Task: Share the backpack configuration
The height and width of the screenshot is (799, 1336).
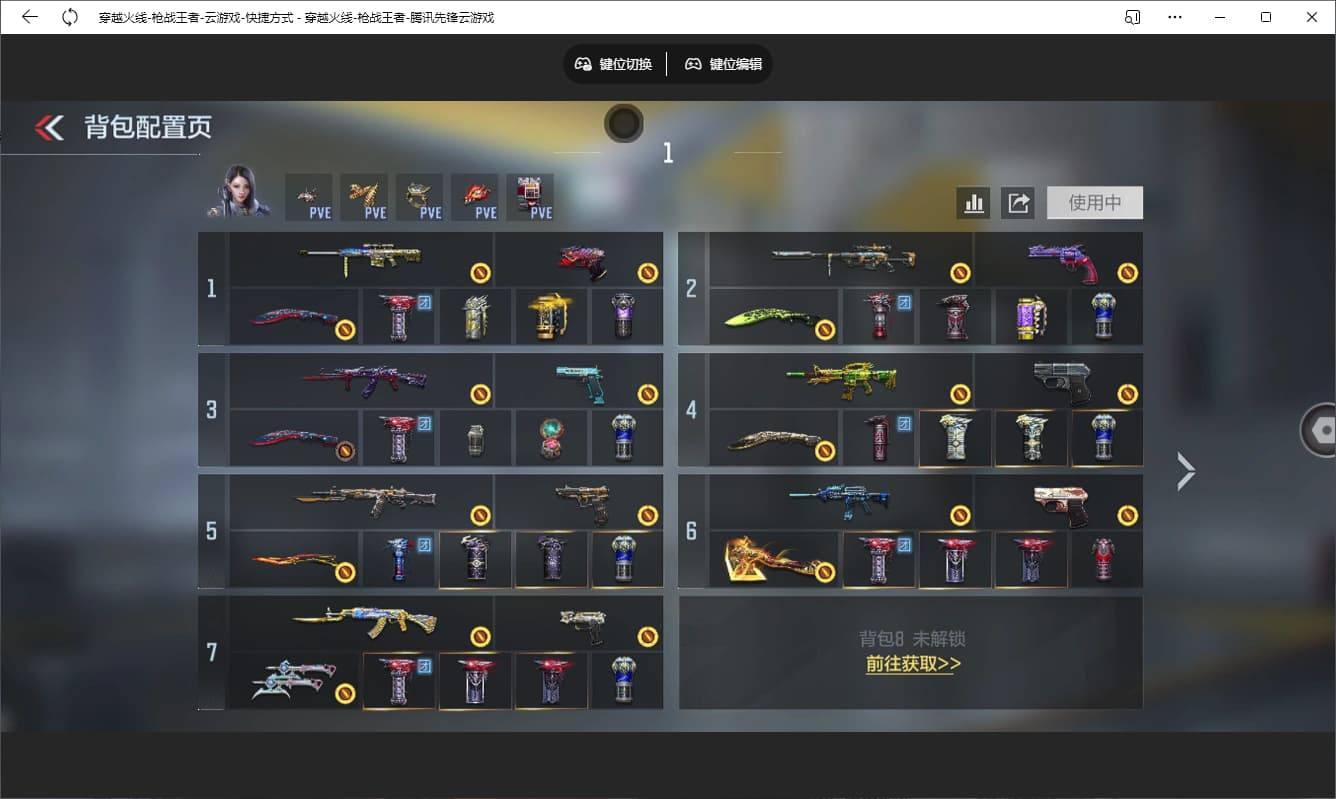Action: [x=1018, y=203]
